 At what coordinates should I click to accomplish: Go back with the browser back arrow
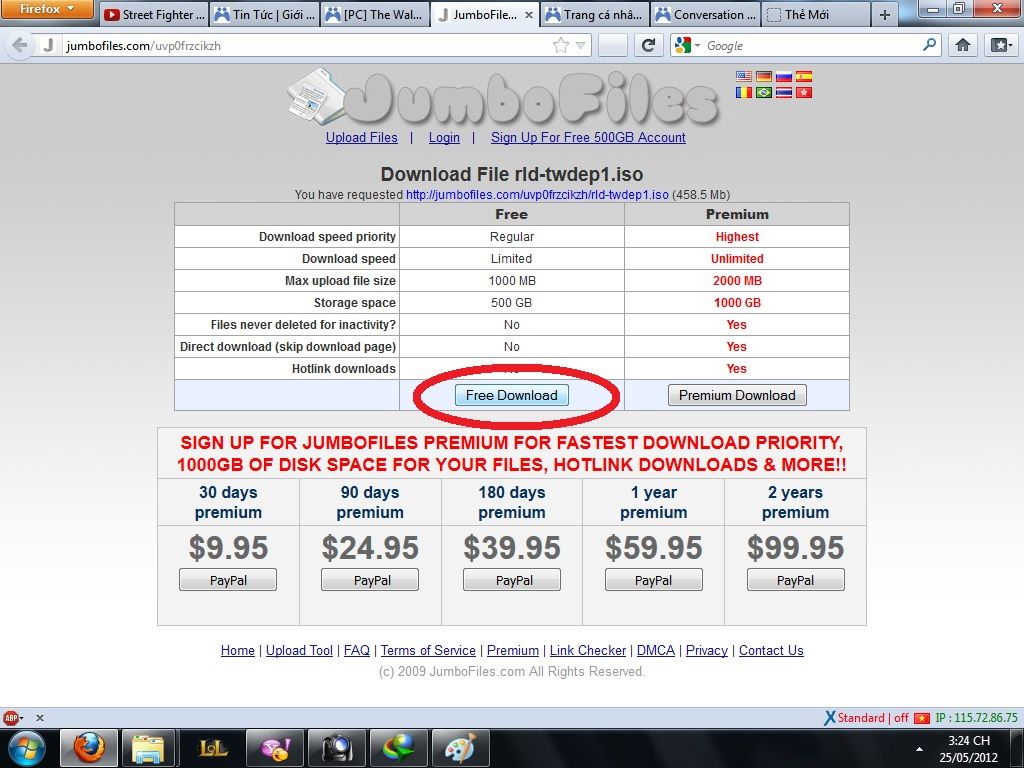tap(20, 45)
